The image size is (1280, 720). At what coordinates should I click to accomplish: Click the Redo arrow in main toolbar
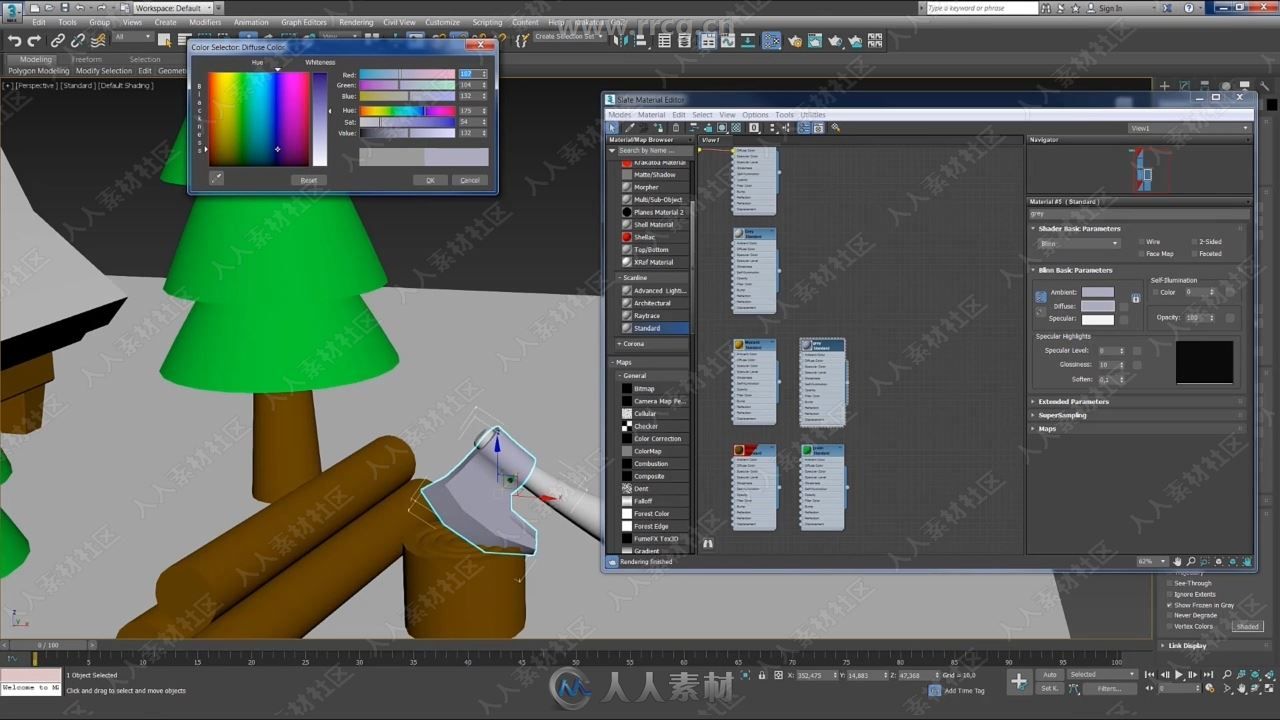coord(34,41)
